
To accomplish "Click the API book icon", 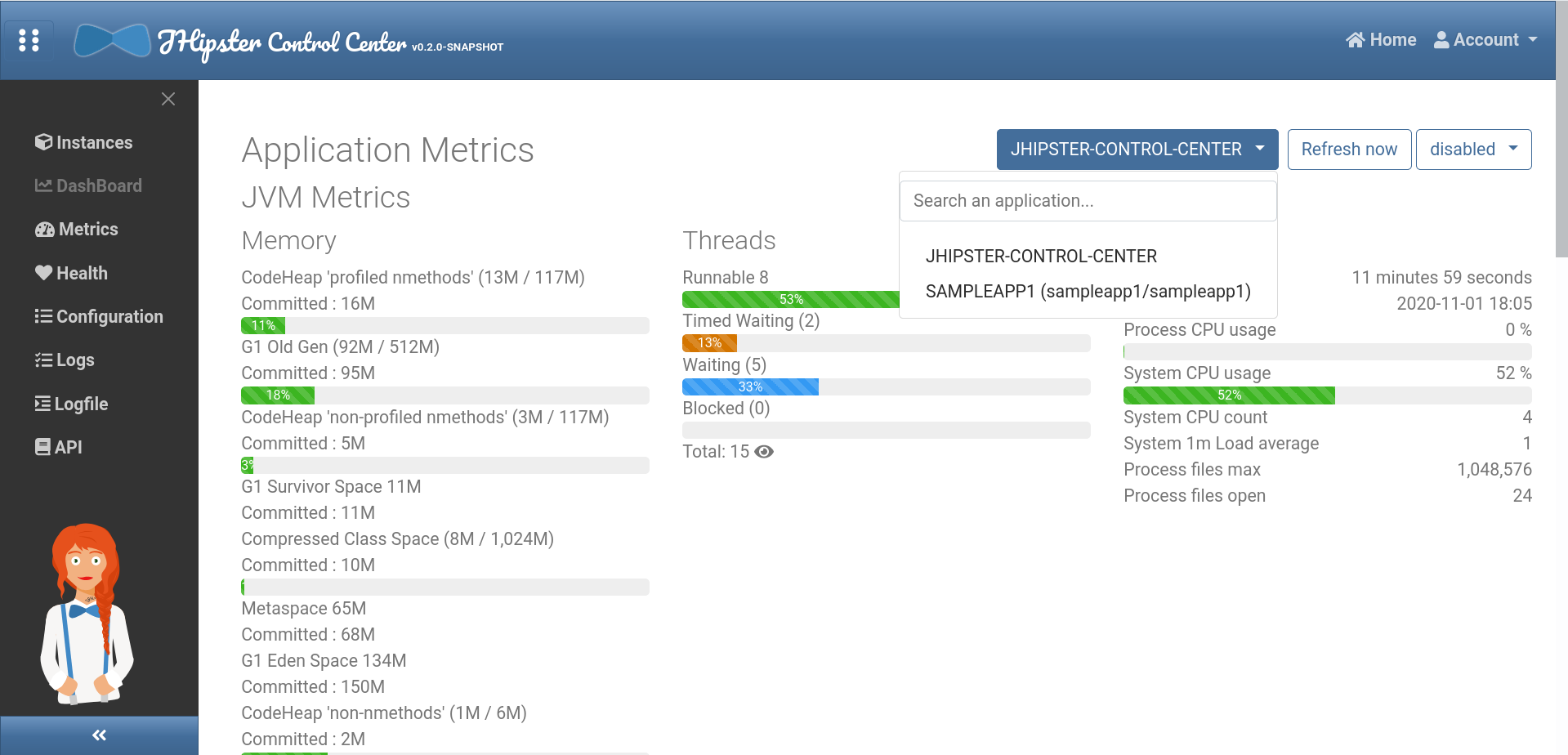I will tap(42, 447).
